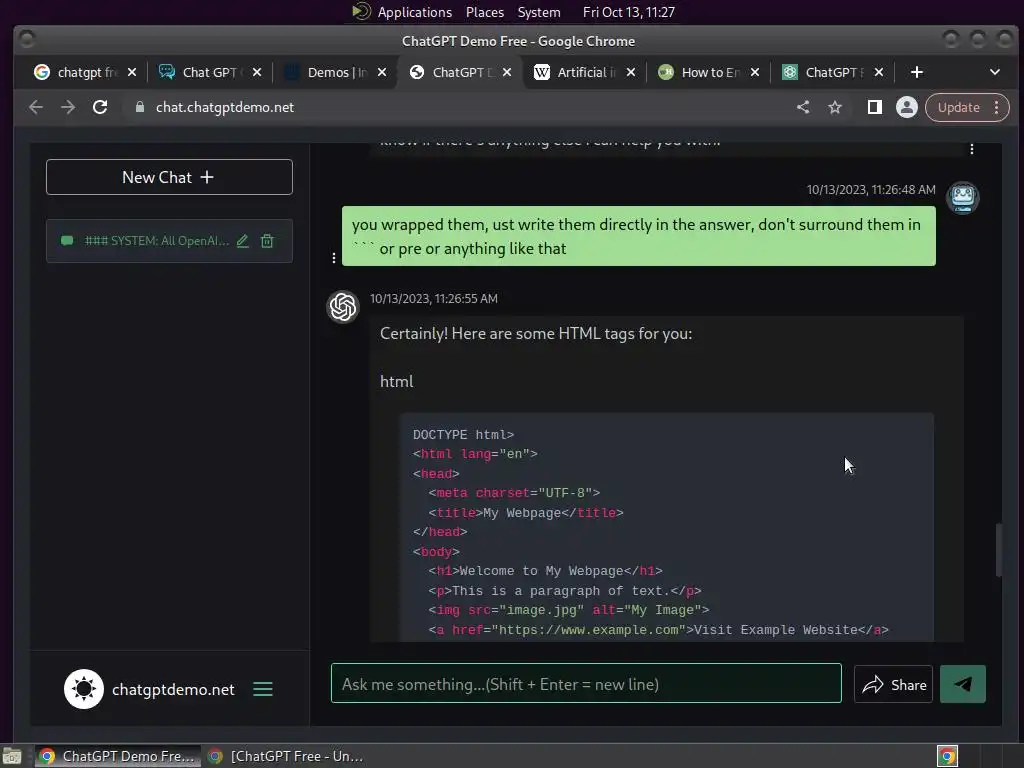Image resolution: width=1024 pixels, height=768 pixels.
Task: Close the 'Artificial i' tab
Action: click(x=631, y=72)
